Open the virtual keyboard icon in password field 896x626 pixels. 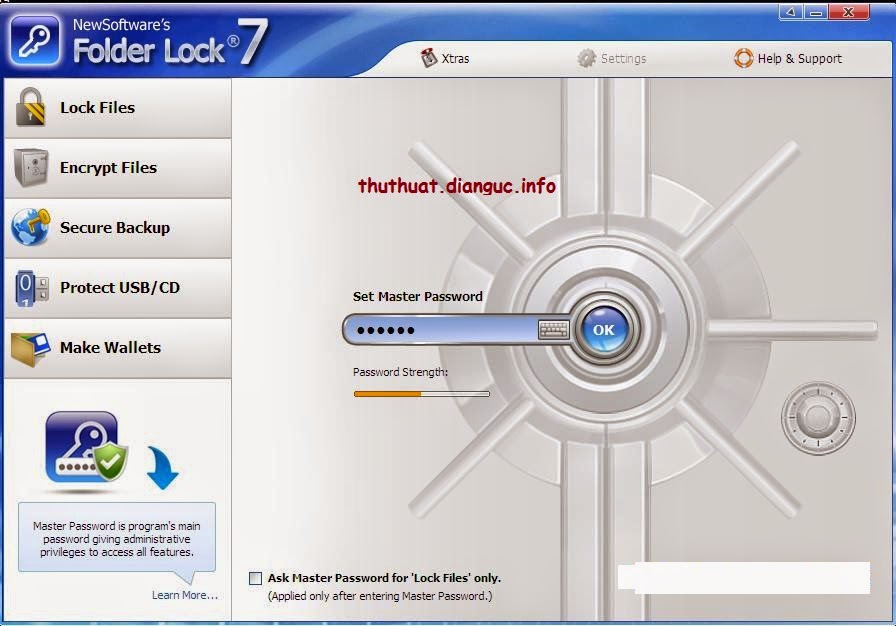pos(553,329)
